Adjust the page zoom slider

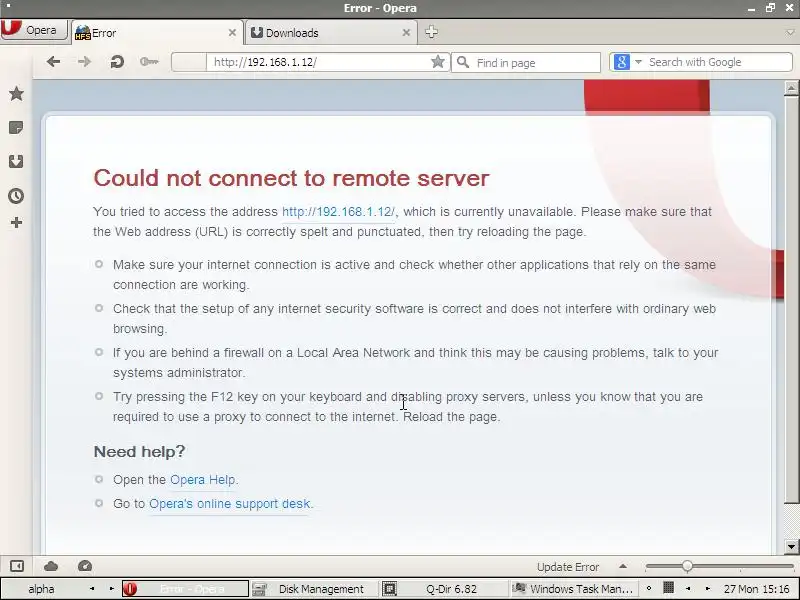point(719,566)
